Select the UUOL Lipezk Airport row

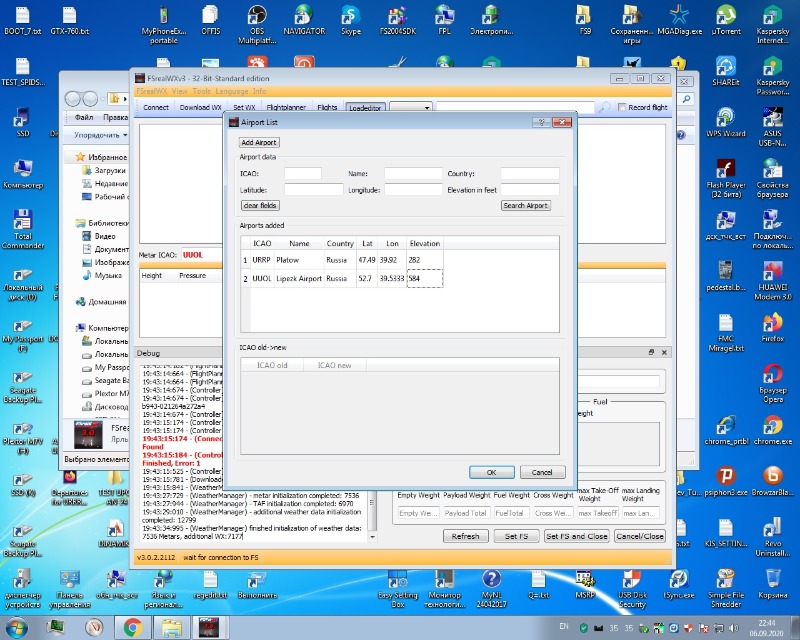(342, 278)
